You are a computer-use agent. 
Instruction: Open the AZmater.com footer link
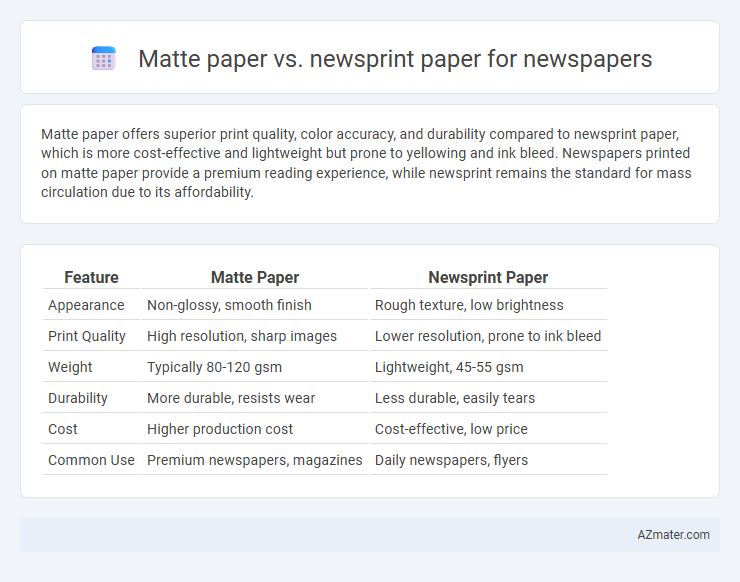tap(673, 535)
